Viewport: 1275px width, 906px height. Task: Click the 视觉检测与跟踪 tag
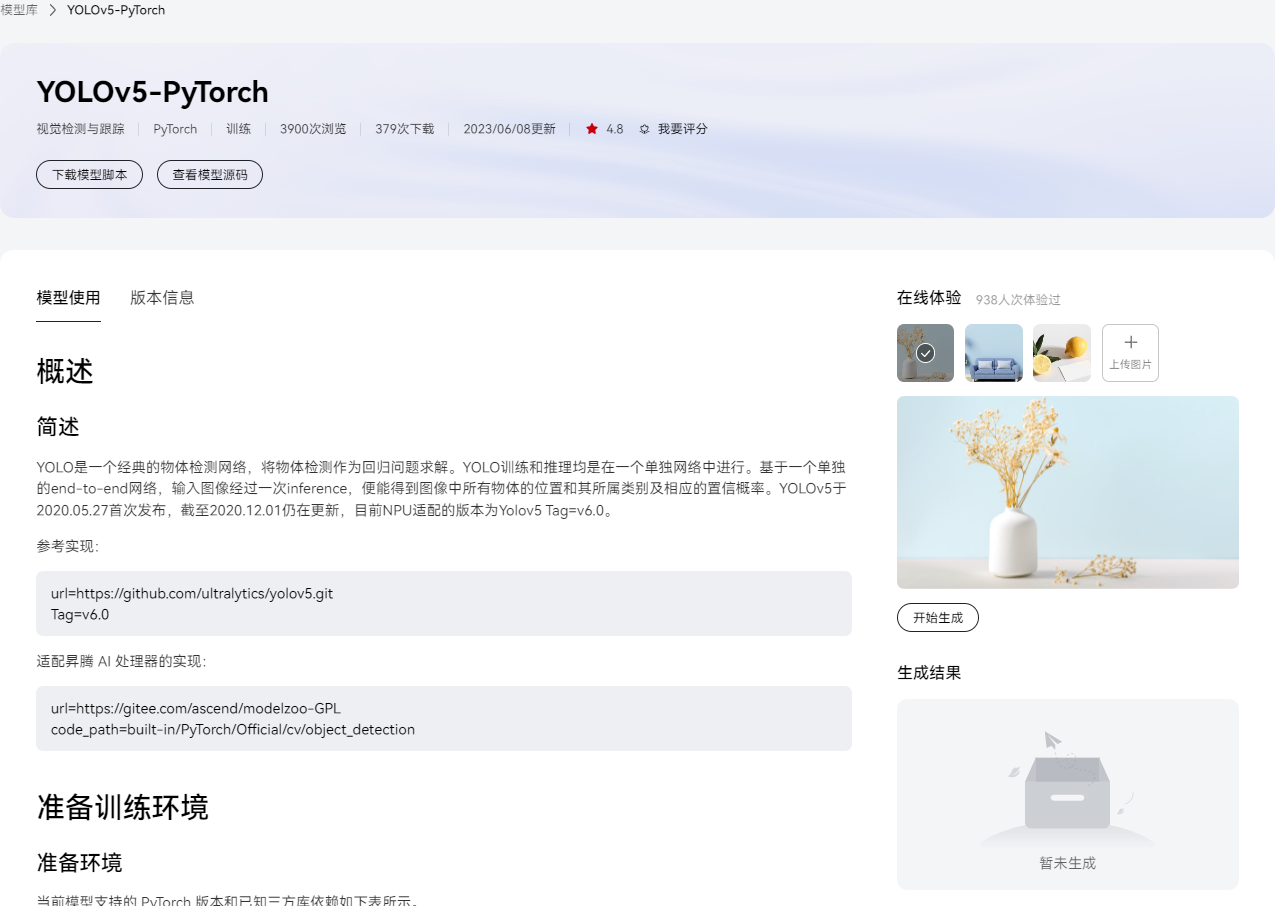[x=80, y=129]
